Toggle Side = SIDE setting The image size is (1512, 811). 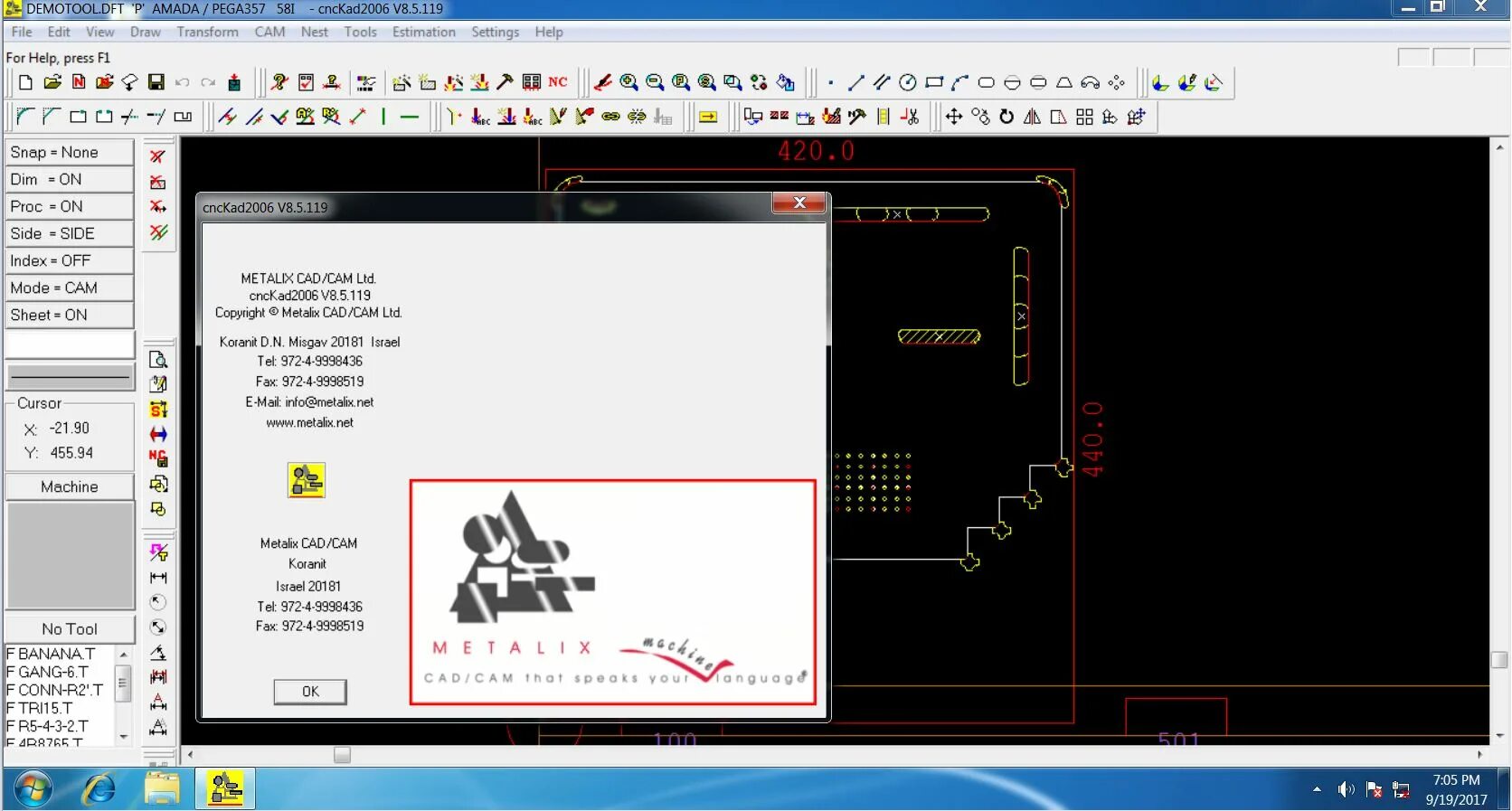coord(70,233)
